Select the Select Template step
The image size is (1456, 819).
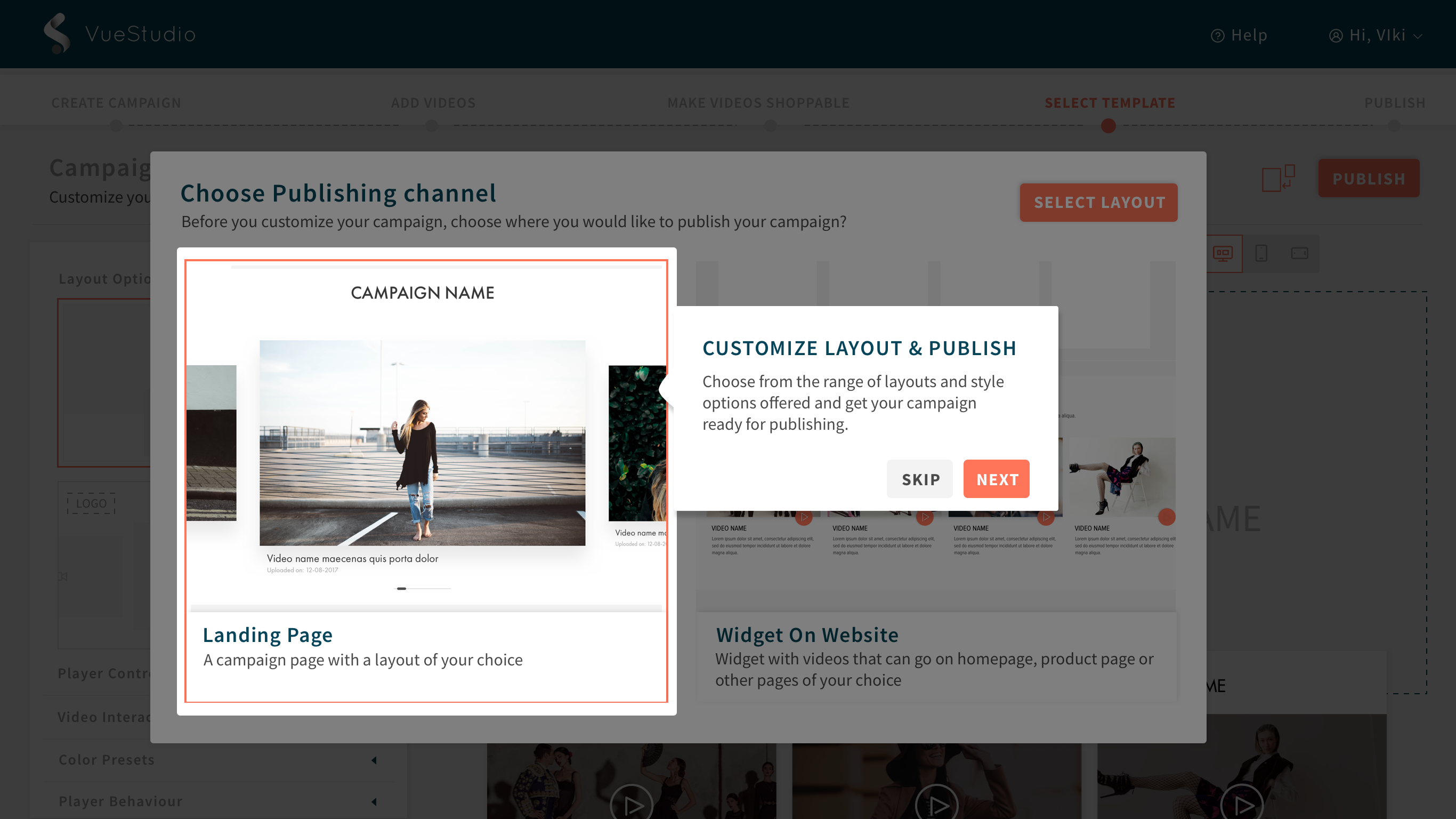1110,102
